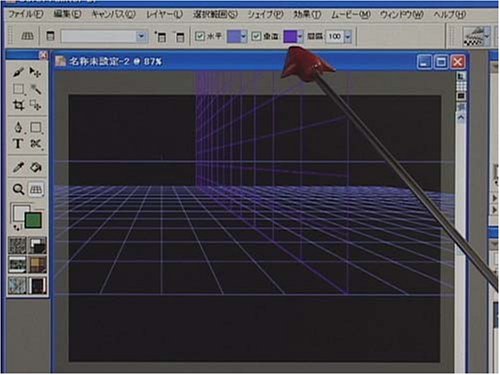
Task: Activate the Text tool
Action: pyautogui.click(x=18, y=144)
